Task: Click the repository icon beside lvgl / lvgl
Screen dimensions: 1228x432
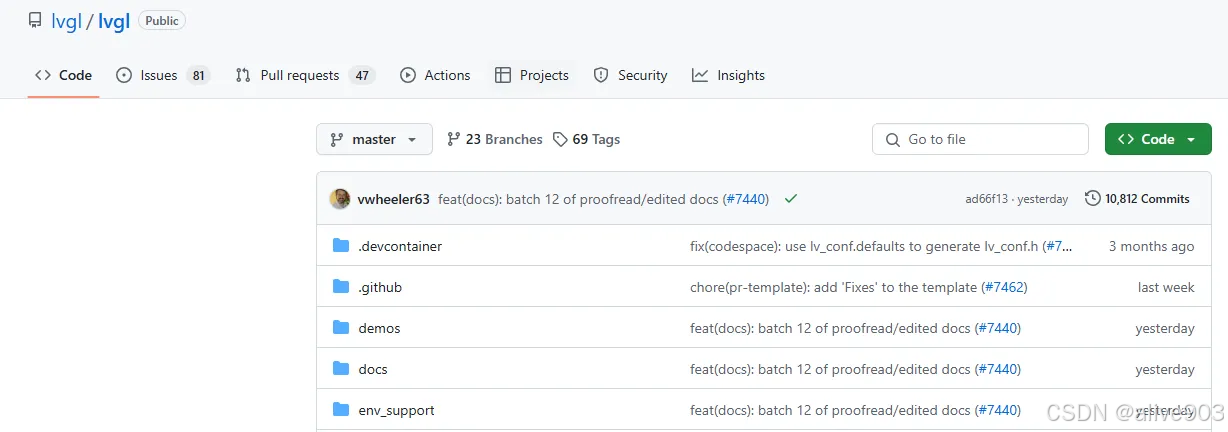Action: pos(35,21)
